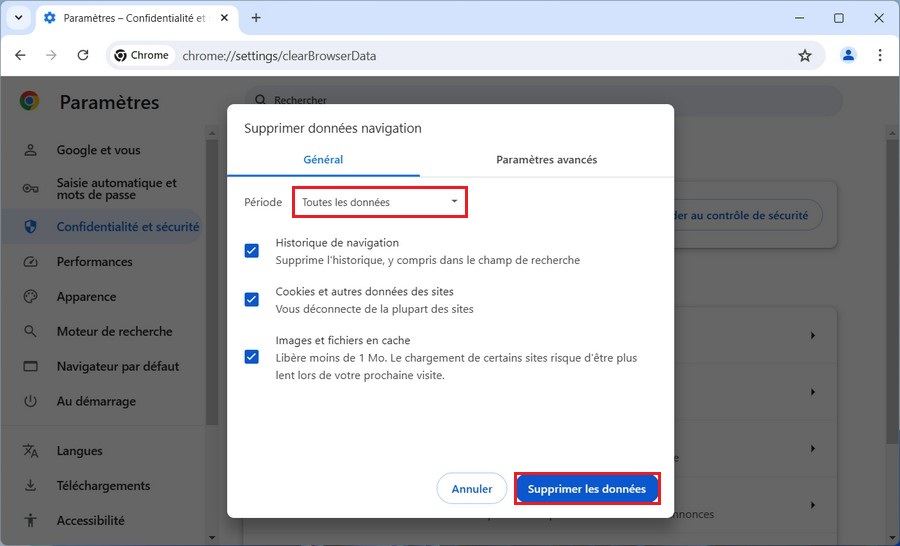Uncheck Cookies et autres données checkbox
This screenshot has height=546, width=900.
pos(251,300)
